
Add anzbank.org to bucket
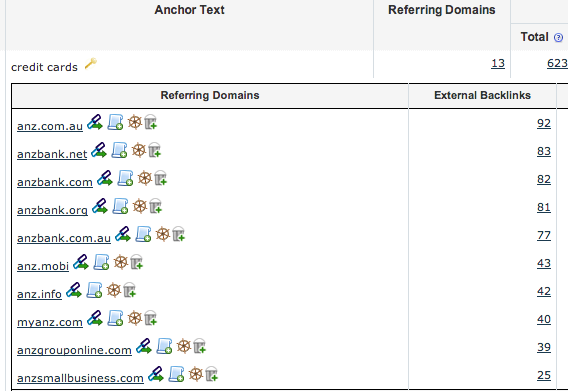(155, 206)
